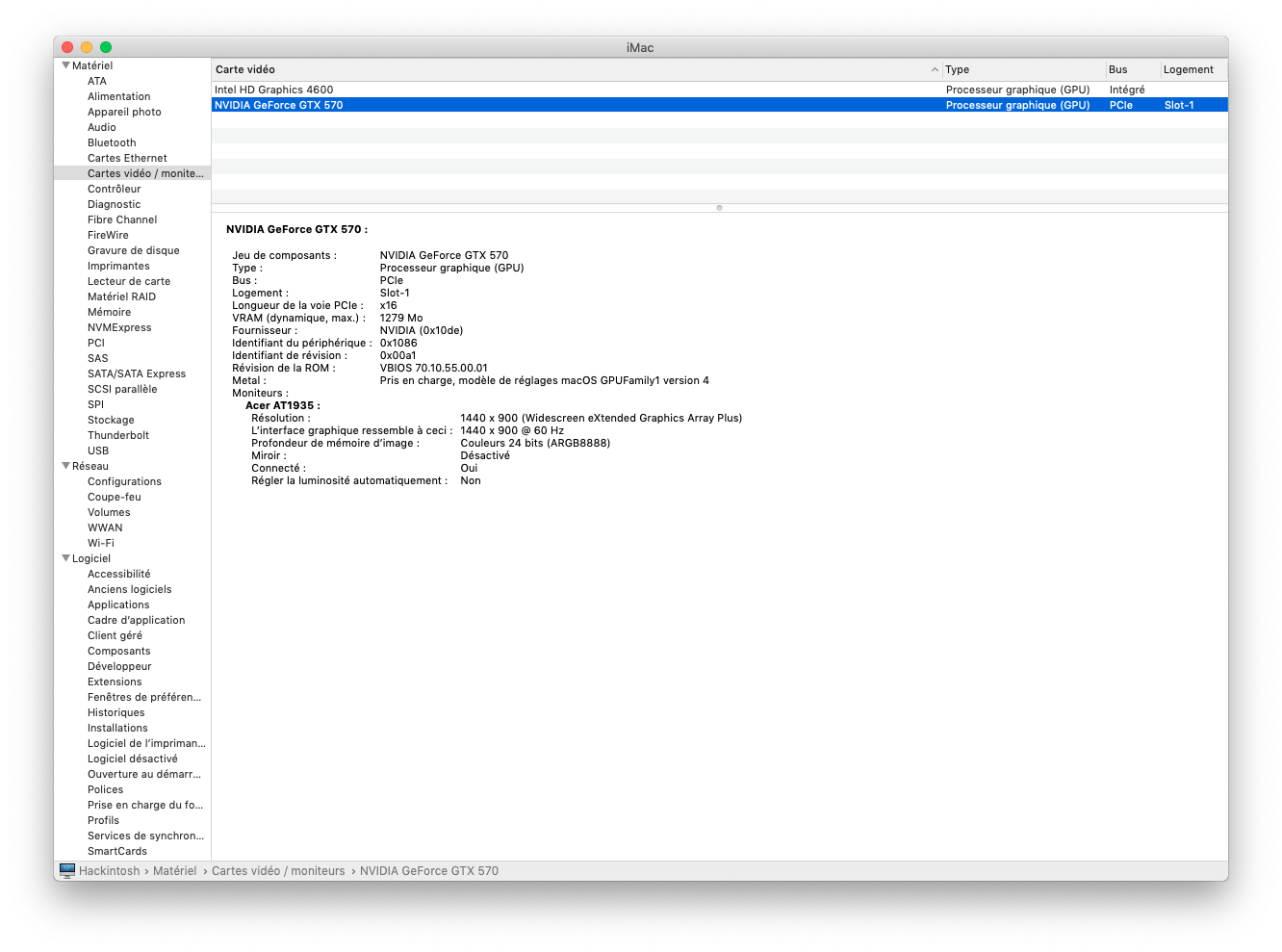Open the Développeur category
This screenshot has height=952, width=1282.
119,666
